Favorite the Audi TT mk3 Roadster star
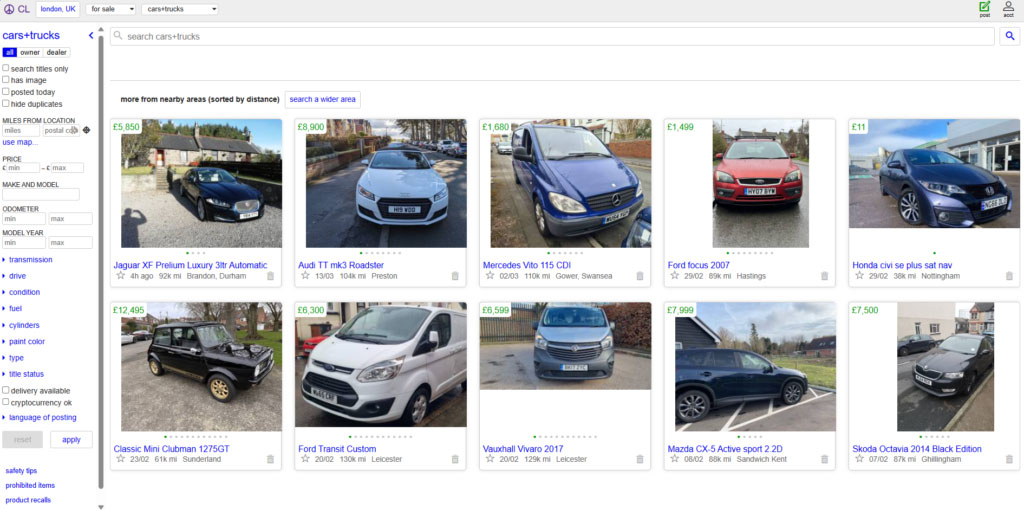The image size is (1024, 510). [305, 276]
